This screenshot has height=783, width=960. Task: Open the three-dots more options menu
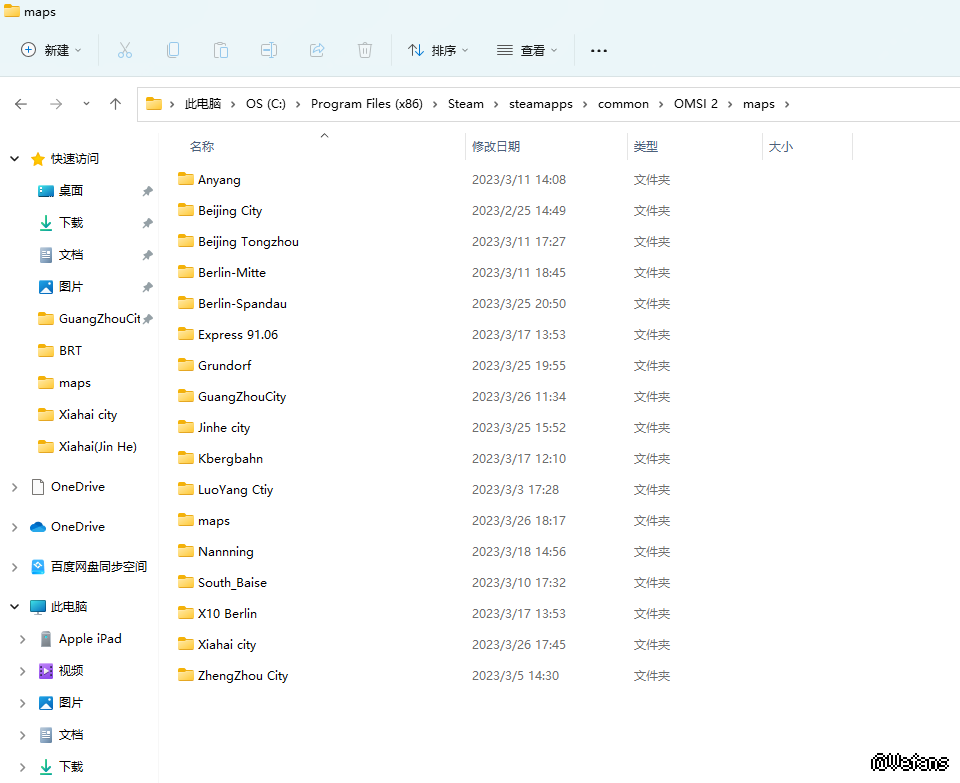click(x=599, y=50)
